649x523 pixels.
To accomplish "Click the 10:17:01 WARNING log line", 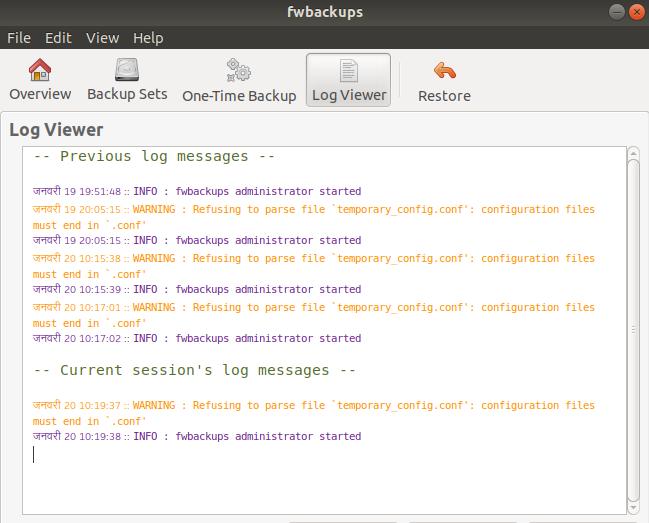I will tap(314, 315).
